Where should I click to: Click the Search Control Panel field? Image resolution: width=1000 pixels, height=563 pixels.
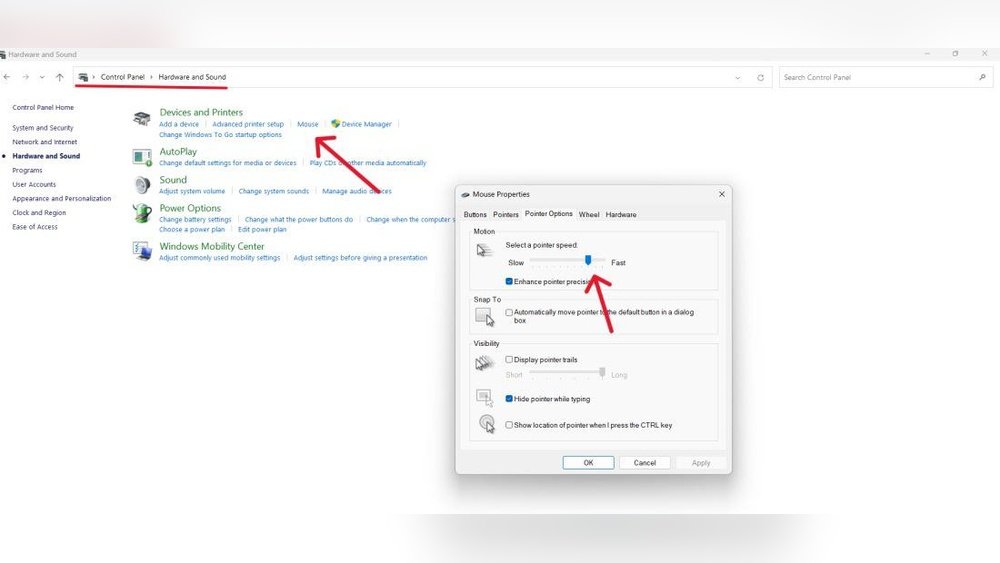[875, 77]
